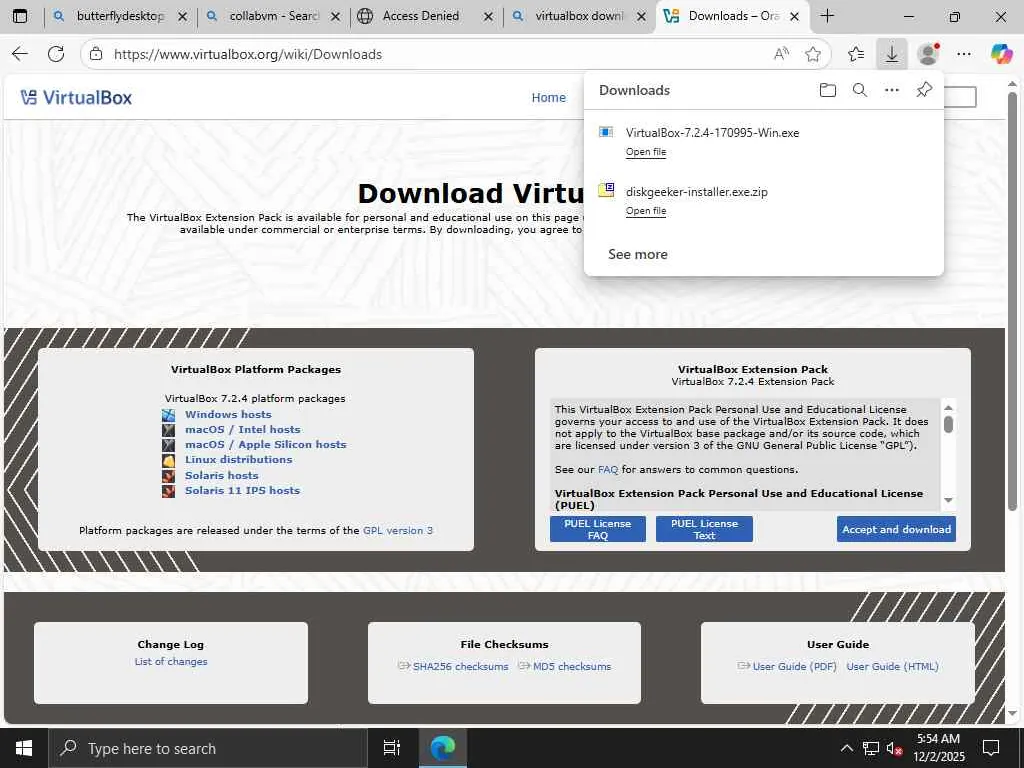Click See more in Downloads panel
1024x768 pixels.
tap(637, 254)
